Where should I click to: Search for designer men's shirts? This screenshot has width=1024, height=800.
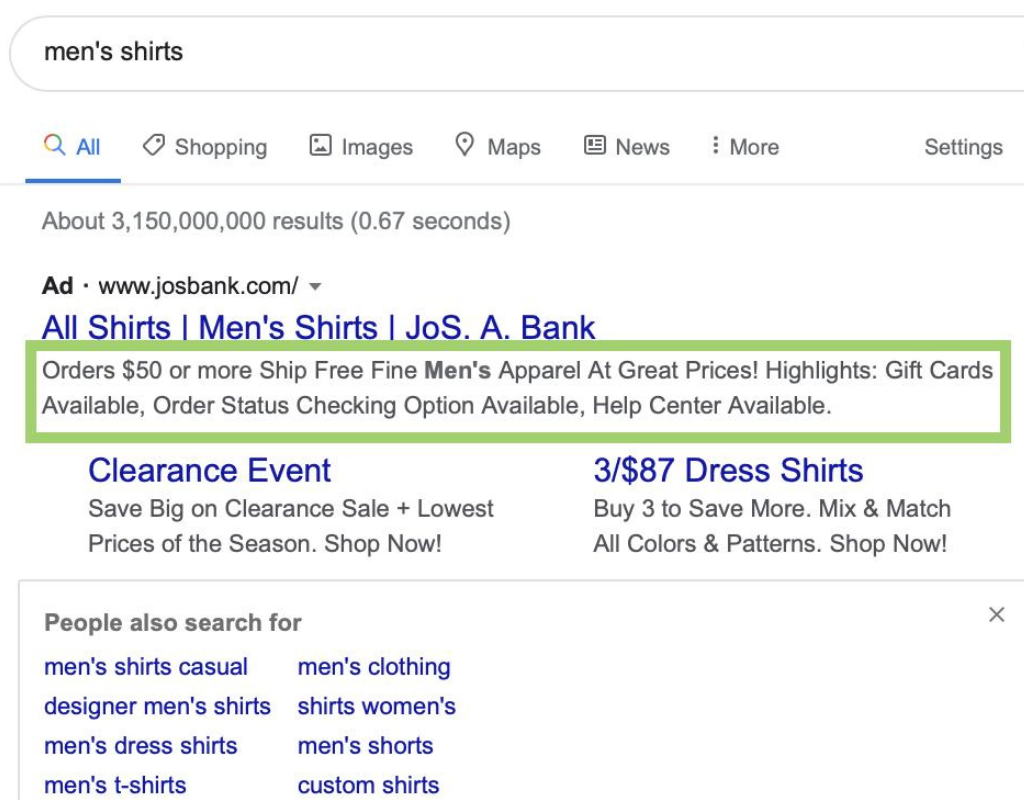157,707
